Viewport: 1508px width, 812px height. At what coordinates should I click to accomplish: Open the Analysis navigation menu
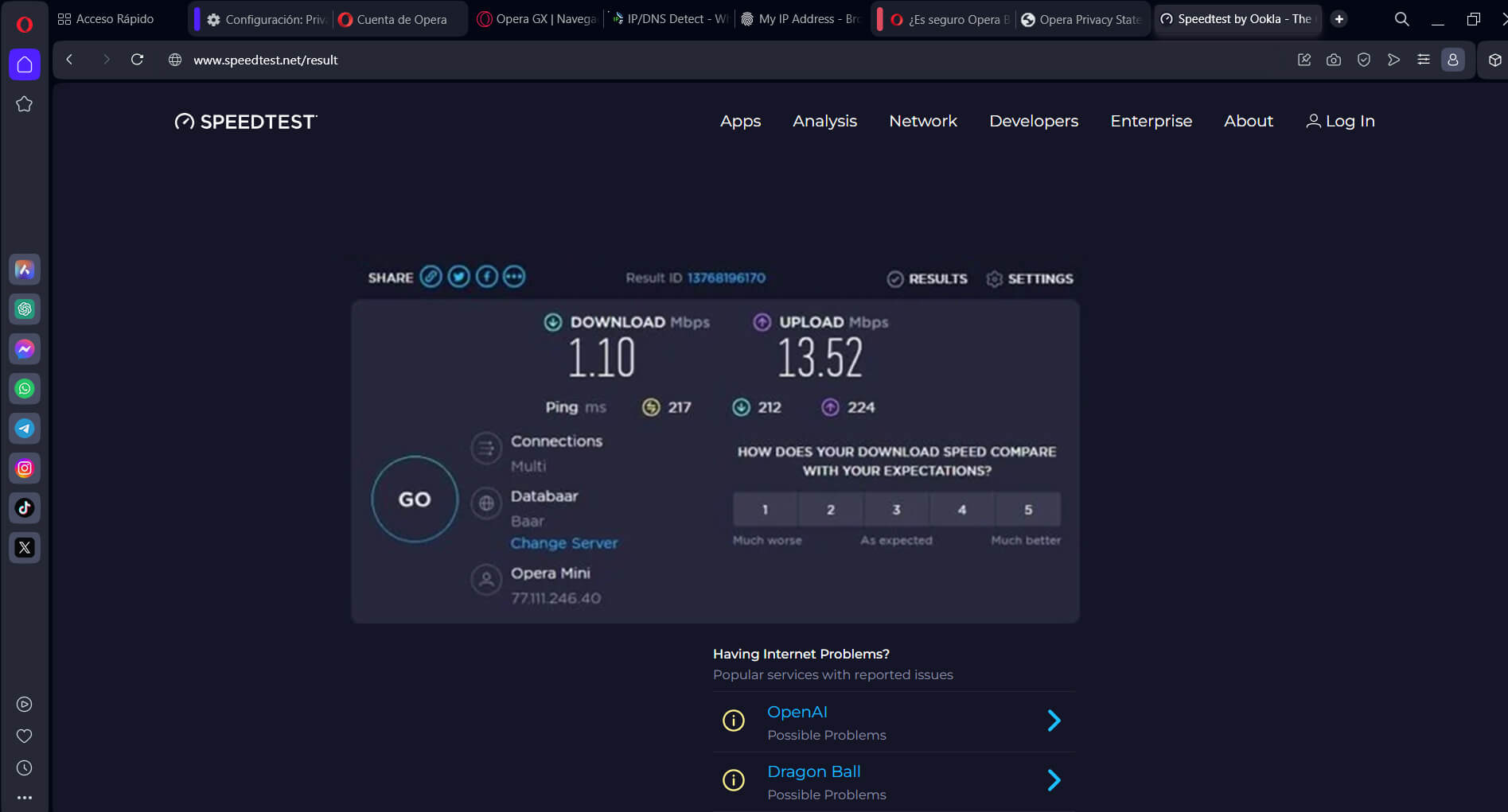(x=824, y=121)
